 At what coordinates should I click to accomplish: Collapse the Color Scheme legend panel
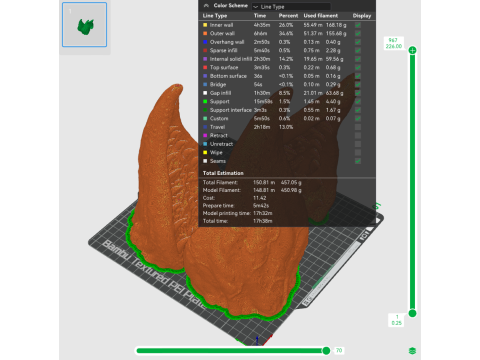[x=206, y=6]
